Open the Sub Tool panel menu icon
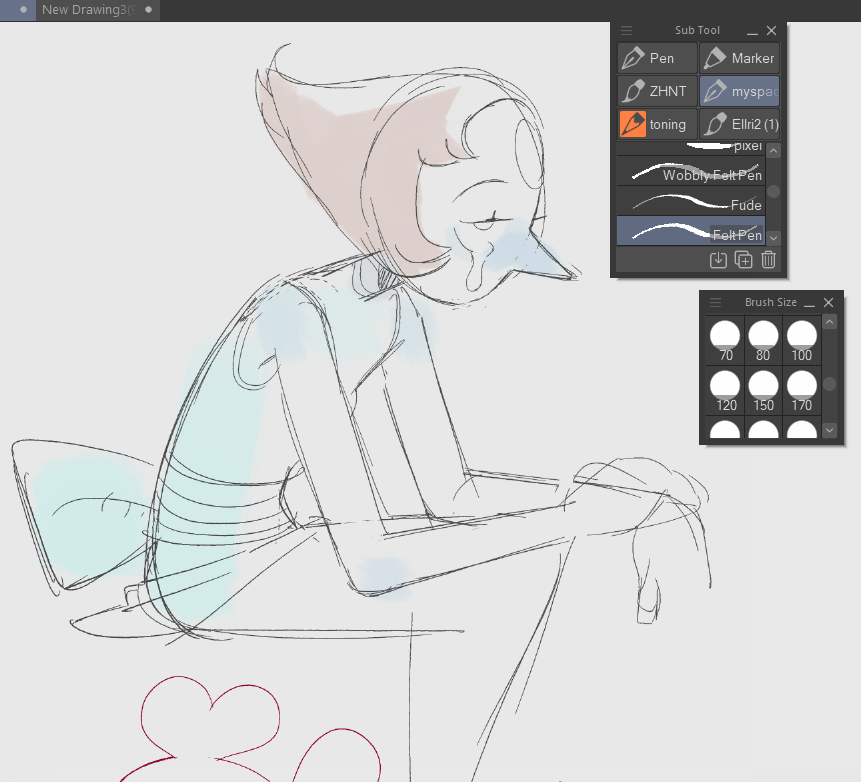The height and width of the screenshot is (782, 861). (x=627, y=30)
